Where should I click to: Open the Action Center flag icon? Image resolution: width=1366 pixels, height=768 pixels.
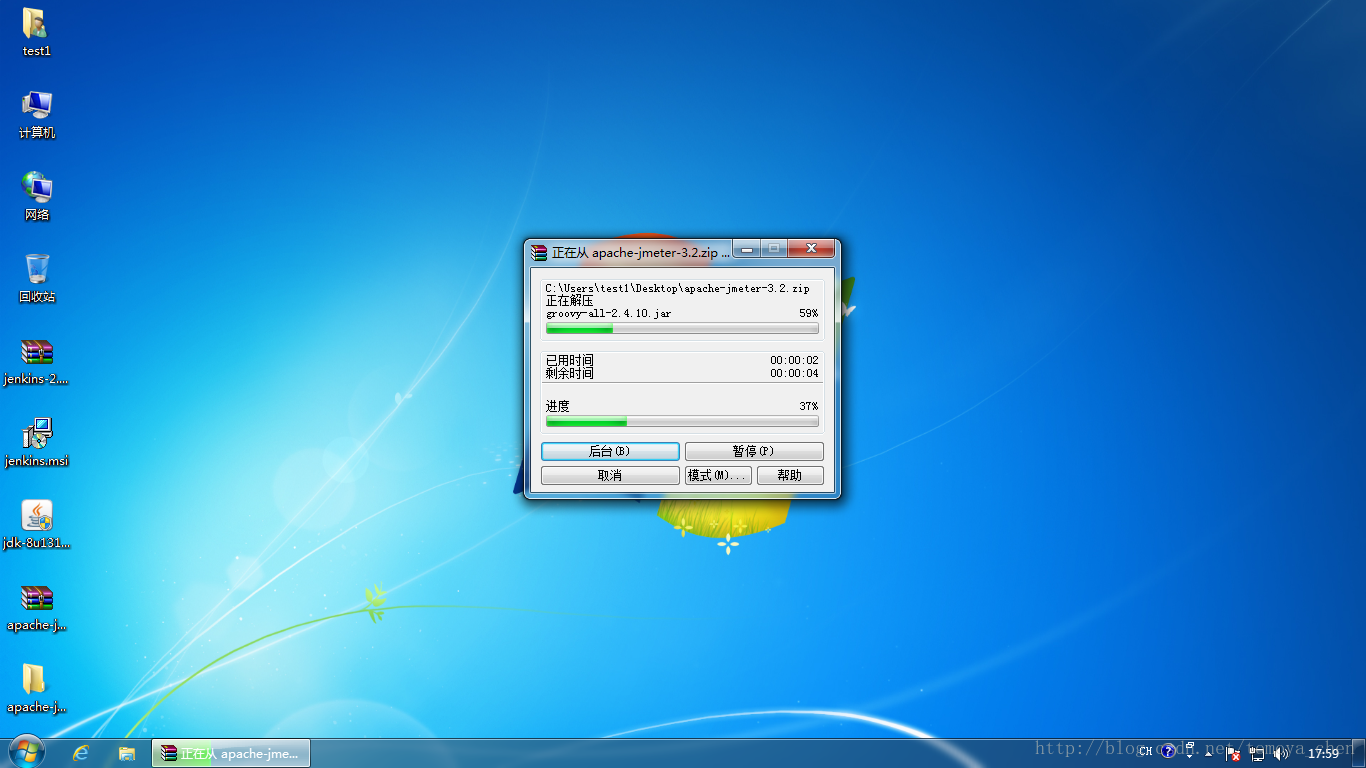(1233, 754)
